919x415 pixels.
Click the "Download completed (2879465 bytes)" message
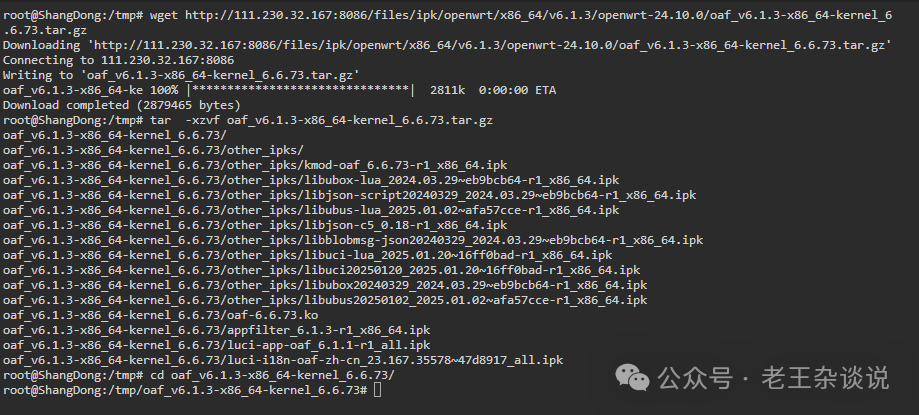coord(122,105)
